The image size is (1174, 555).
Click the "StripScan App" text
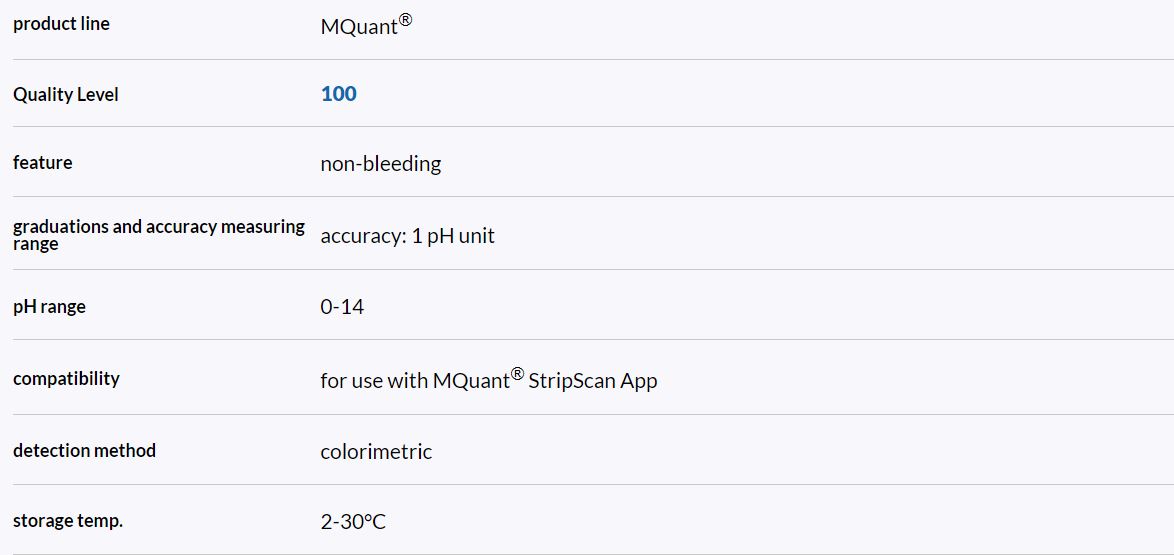point(592,381)
